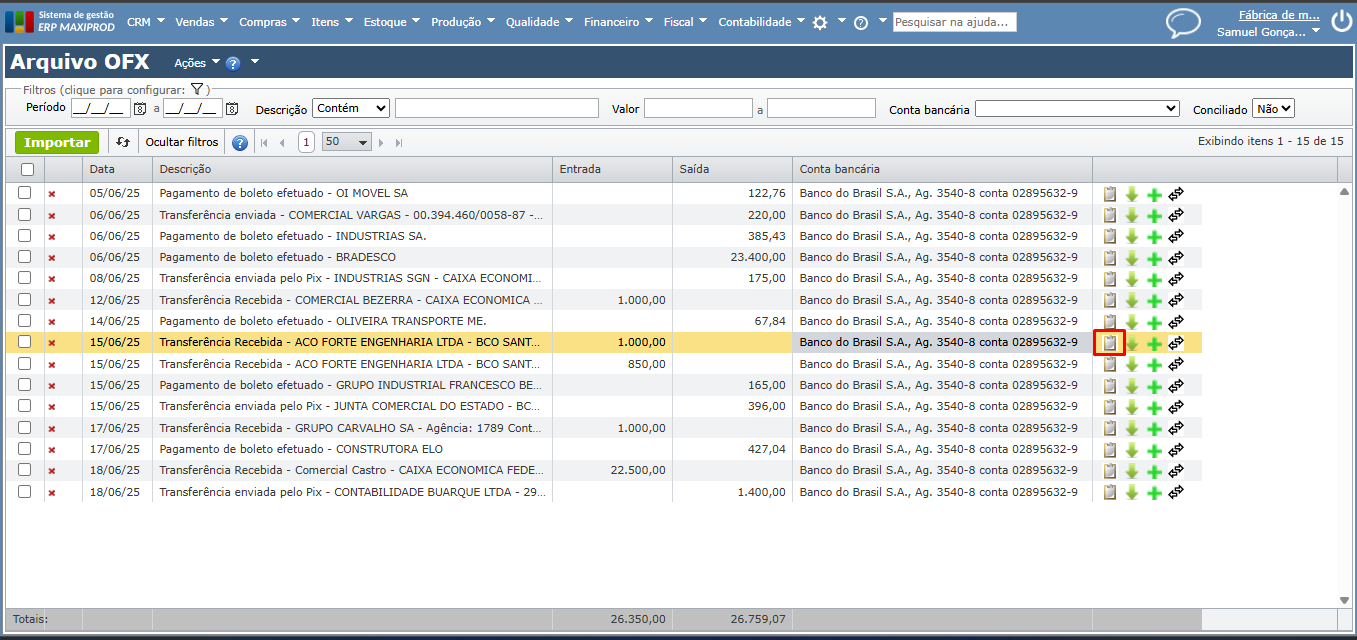This screenshot has width=1357, height=640.
Task: Click the power logout icon
Action: 1341,22
